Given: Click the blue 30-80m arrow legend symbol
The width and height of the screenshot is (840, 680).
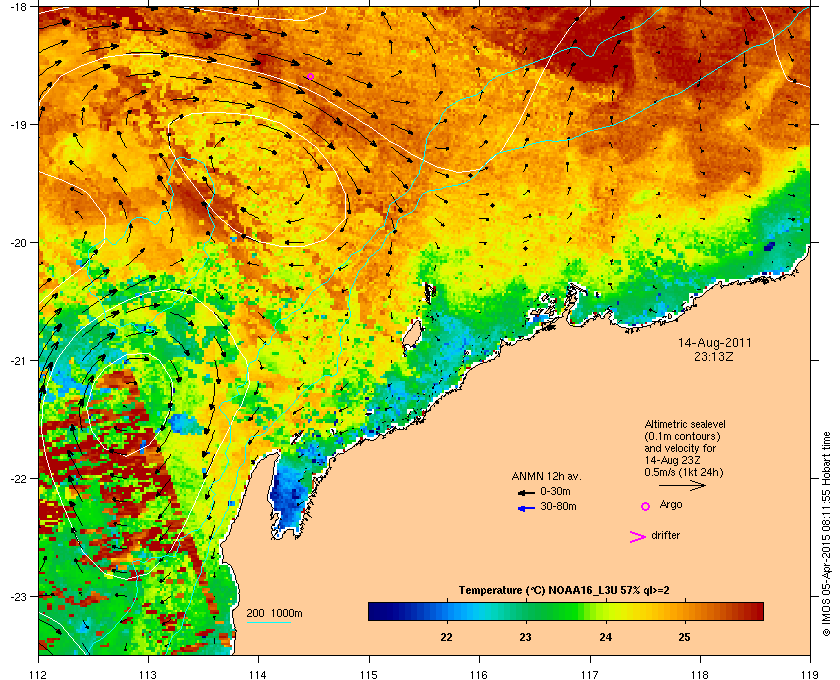Looking at the screenshot, I should [526, 508].
